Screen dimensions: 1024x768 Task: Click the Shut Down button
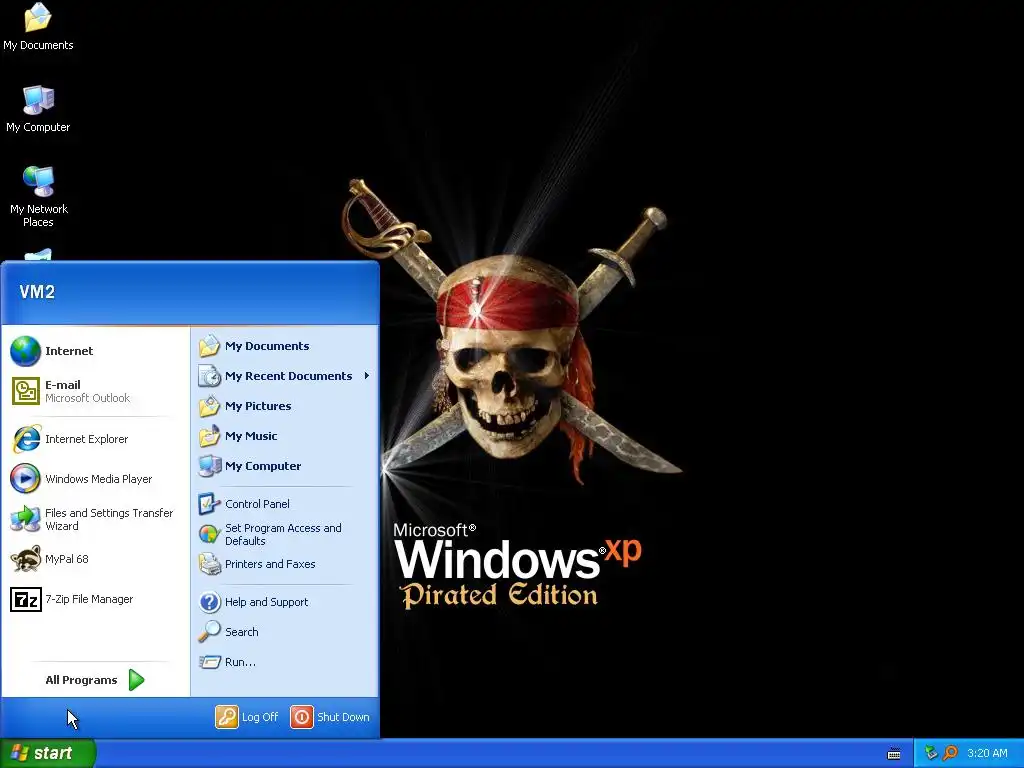point(330,717)
